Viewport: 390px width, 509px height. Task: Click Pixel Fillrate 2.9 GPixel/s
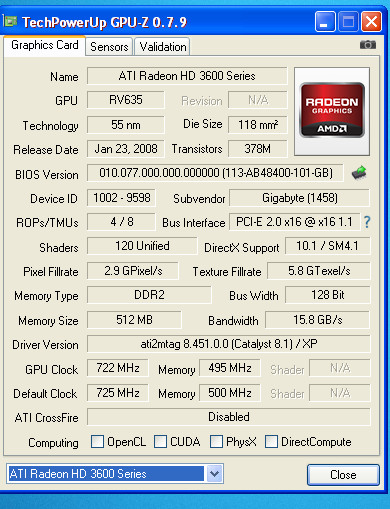(x=133, y=271)
